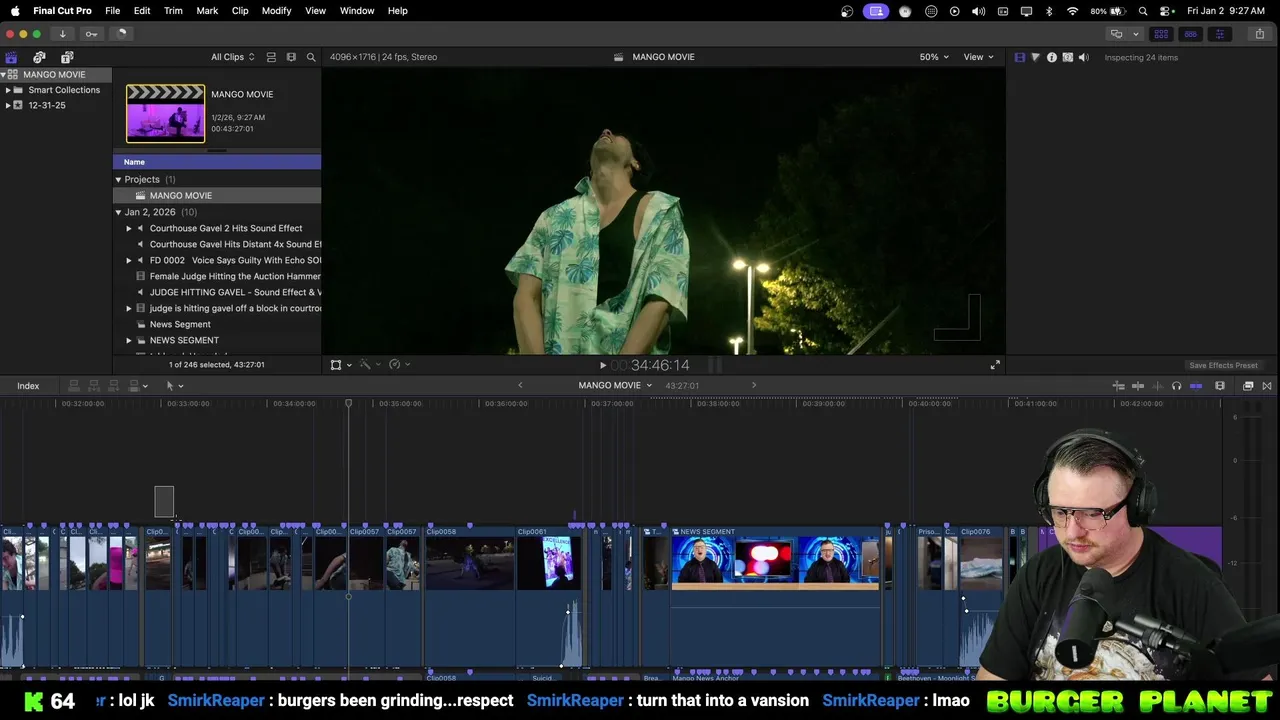Show the Libraries sidebar clapper icon

[x=11, y=57]
